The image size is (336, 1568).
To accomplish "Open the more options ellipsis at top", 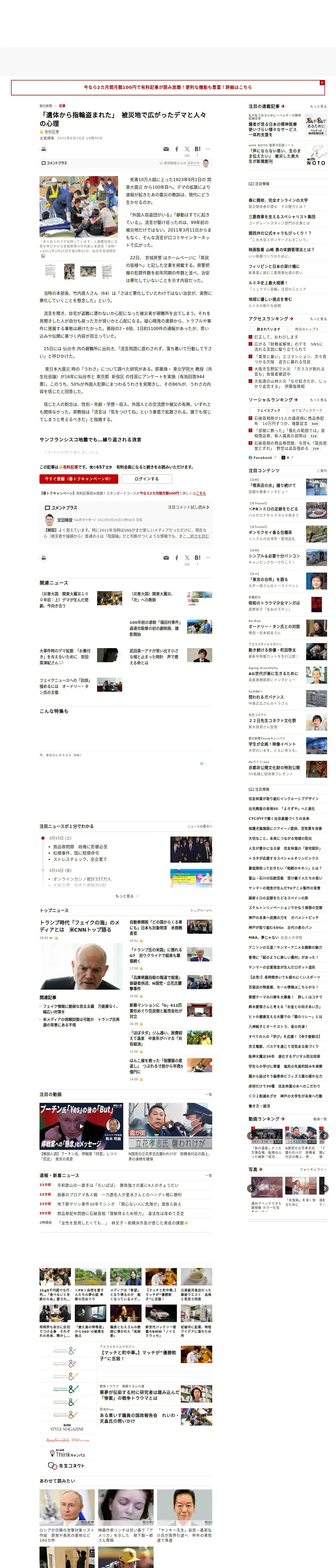I will pyautogui.click(x=208, y=149).
